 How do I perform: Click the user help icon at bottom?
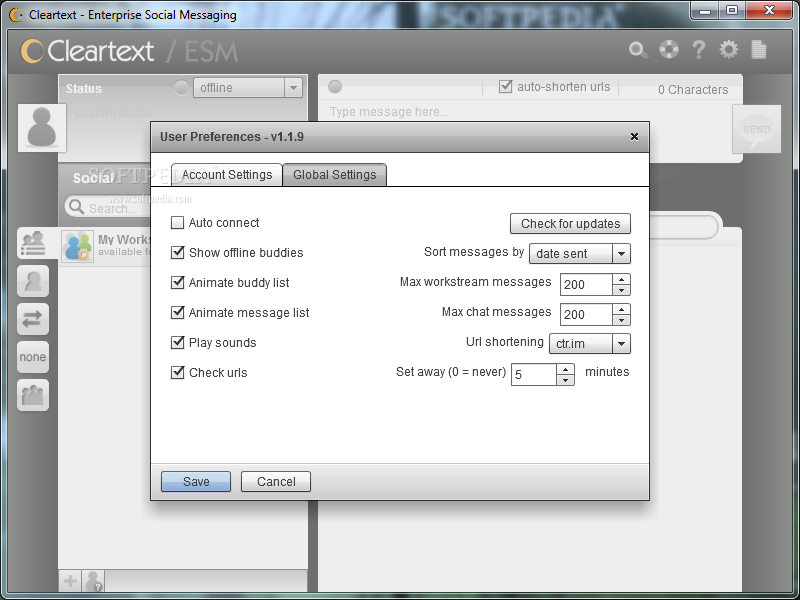click(x=94, y=581)
